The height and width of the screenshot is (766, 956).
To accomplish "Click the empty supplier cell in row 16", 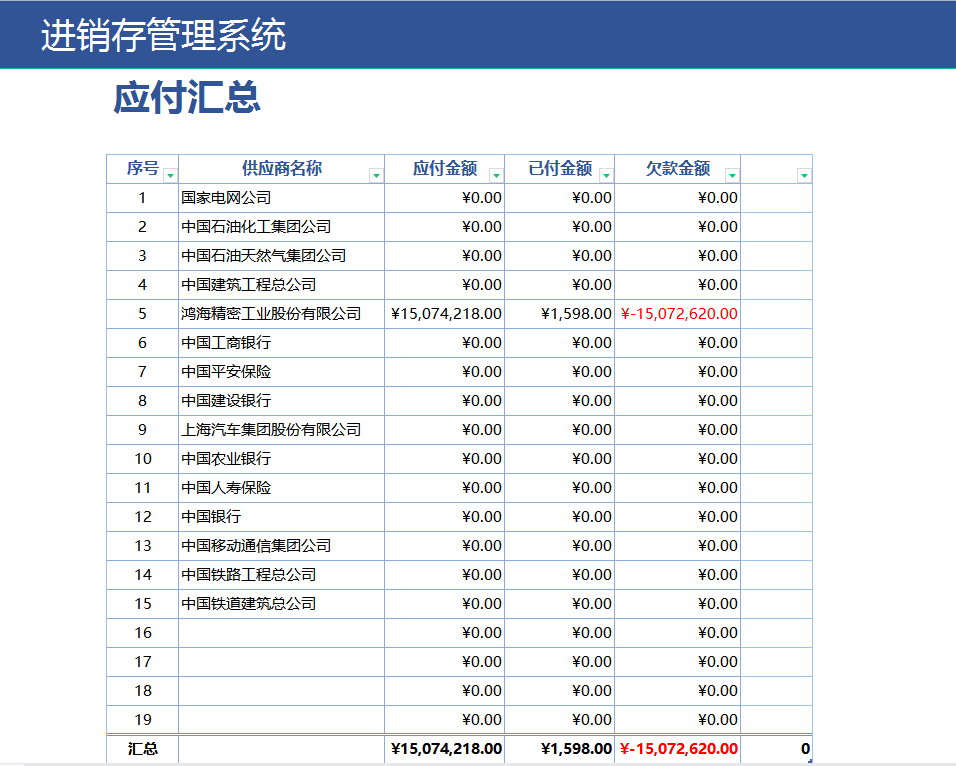I will click(x=282, y=632).
